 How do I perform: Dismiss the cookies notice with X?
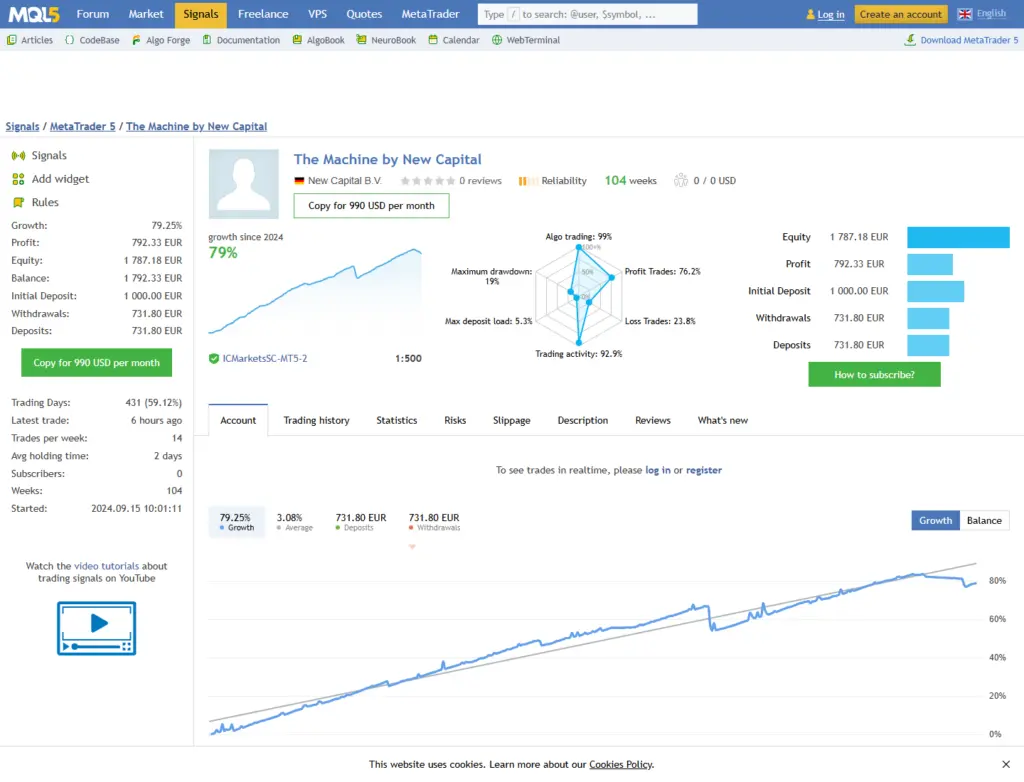coord(1006,764)
